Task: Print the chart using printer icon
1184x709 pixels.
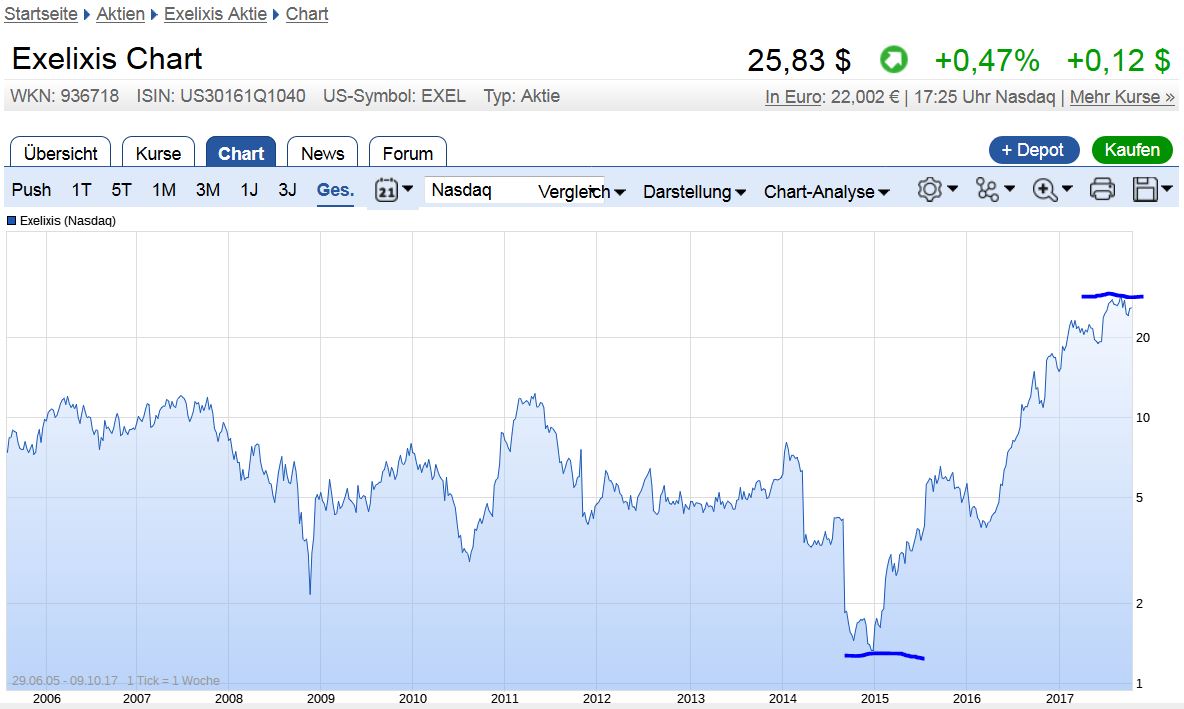Action: pos(1102,190)
